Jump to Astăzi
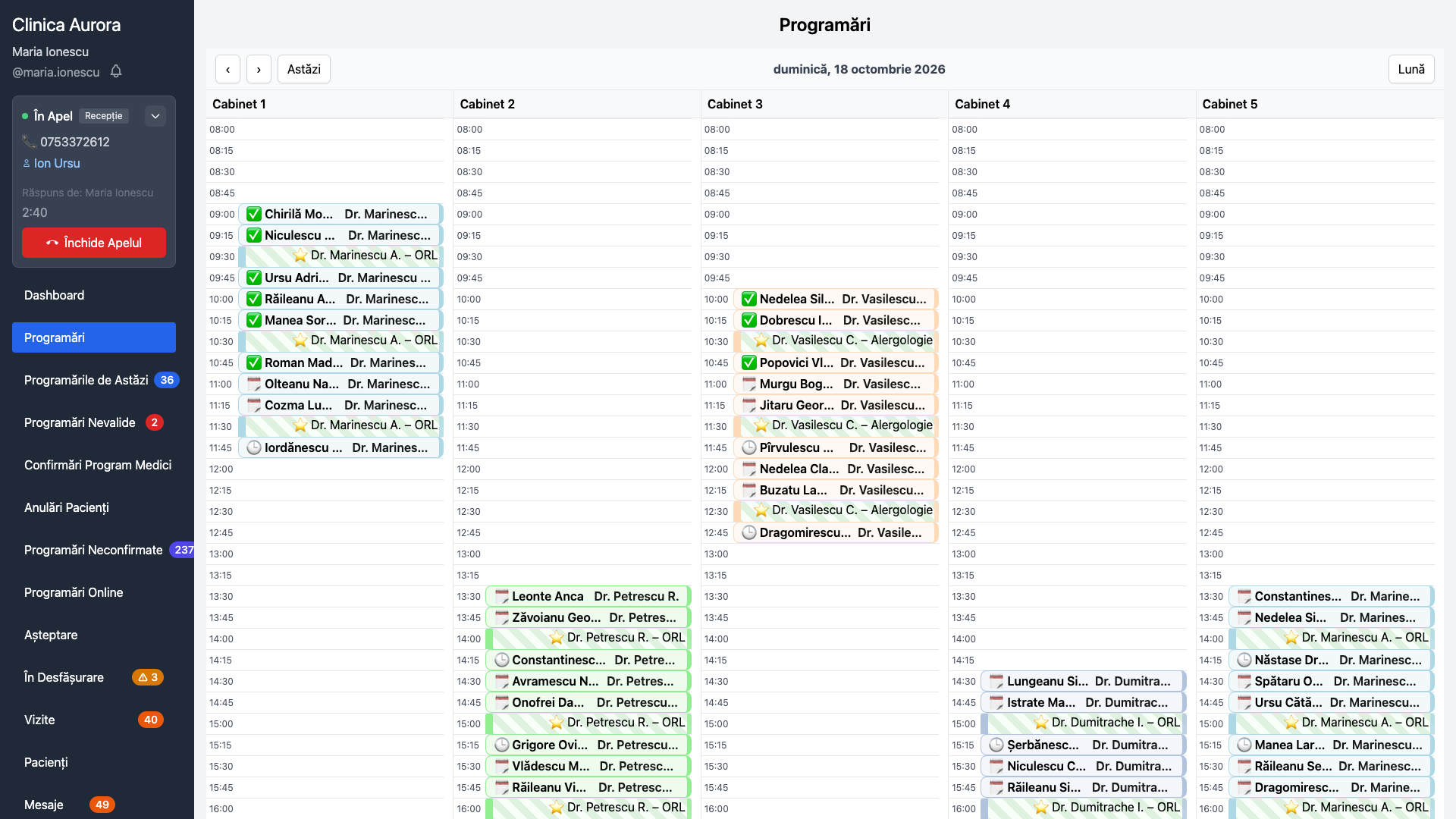 [x=304, y=69]
